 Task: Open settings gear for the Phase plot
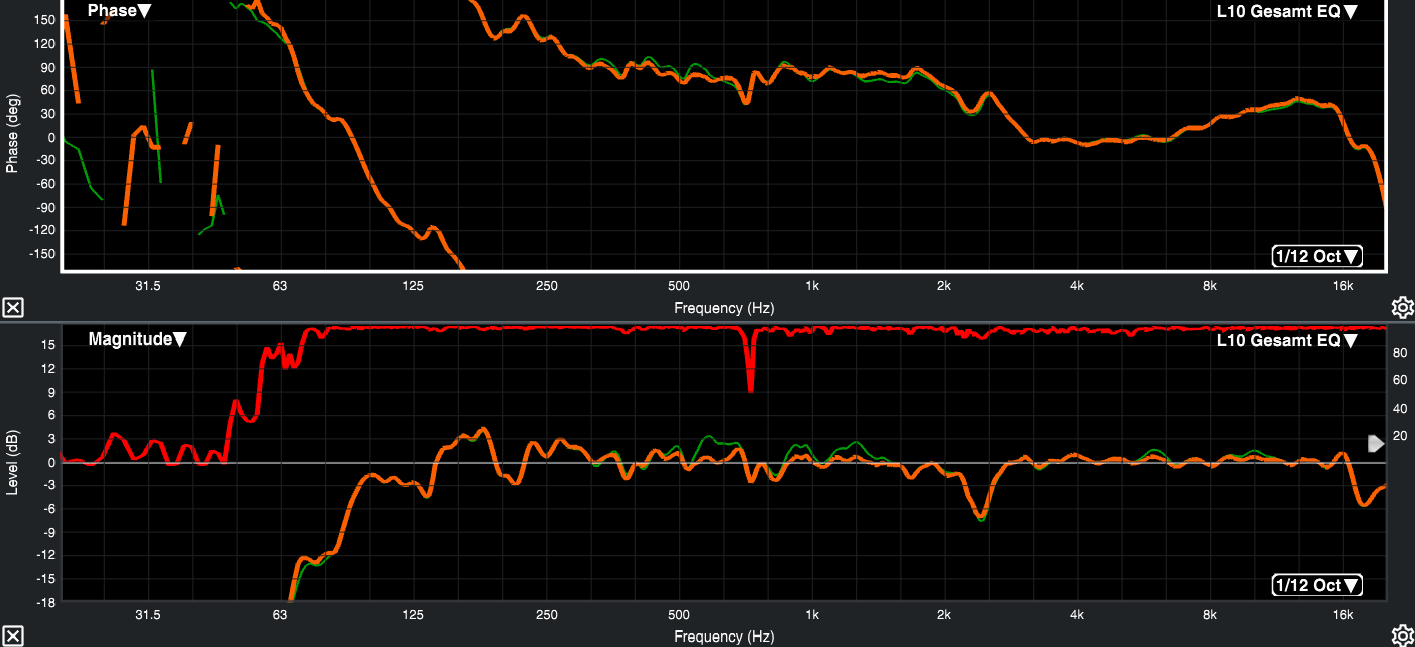point(1402,307)
